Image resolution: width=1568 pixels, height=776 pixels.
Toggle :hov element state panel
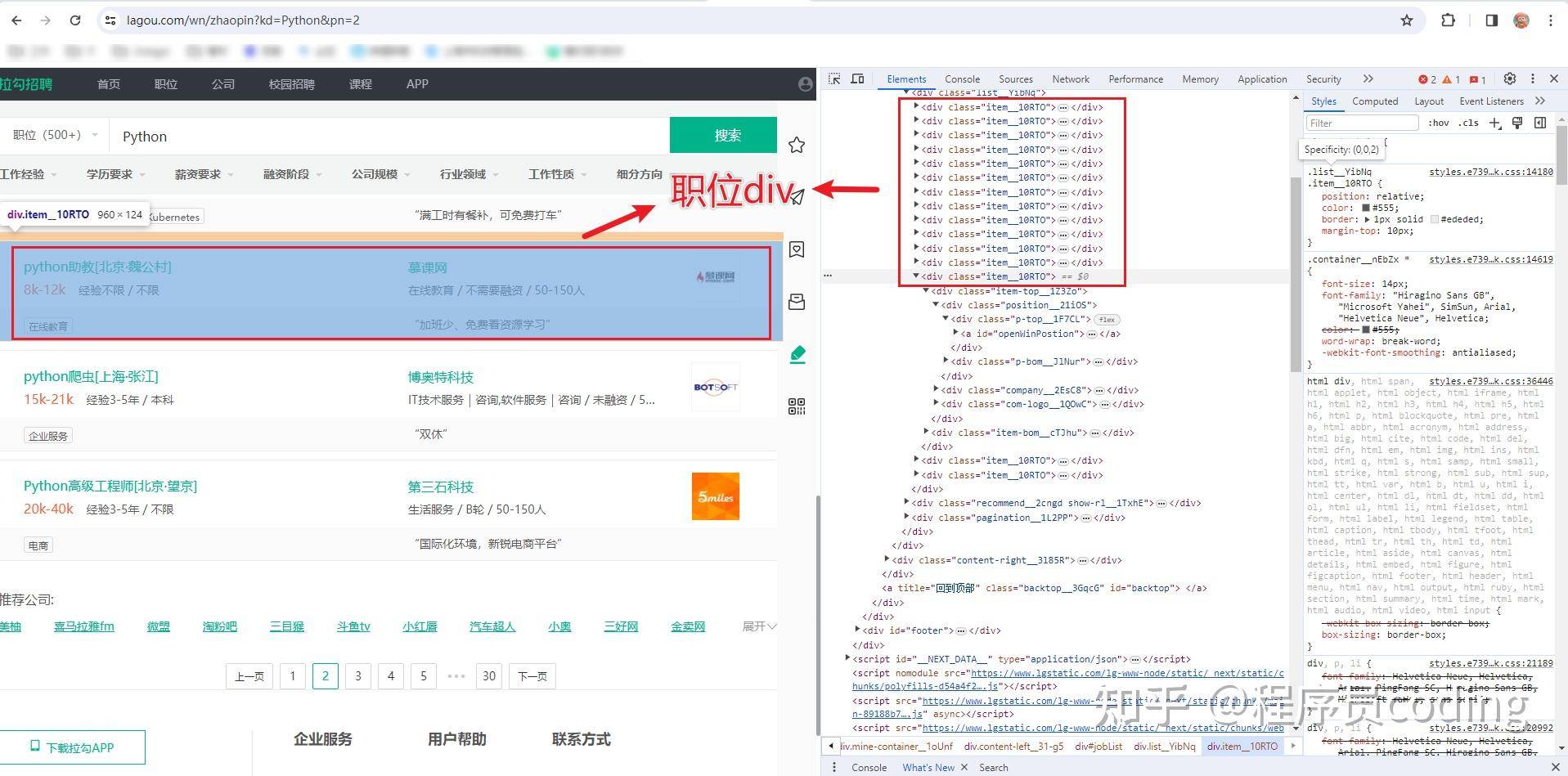click(x=1439, y=123)
